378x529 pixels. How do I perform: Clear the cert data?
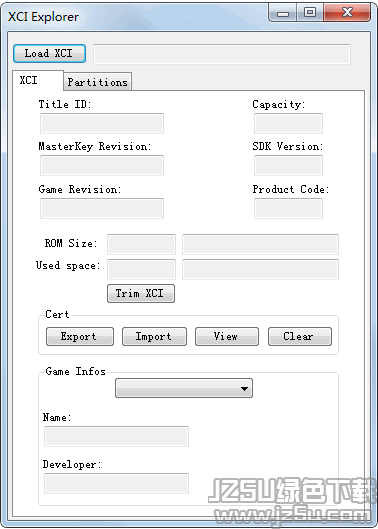coord(300,336)
